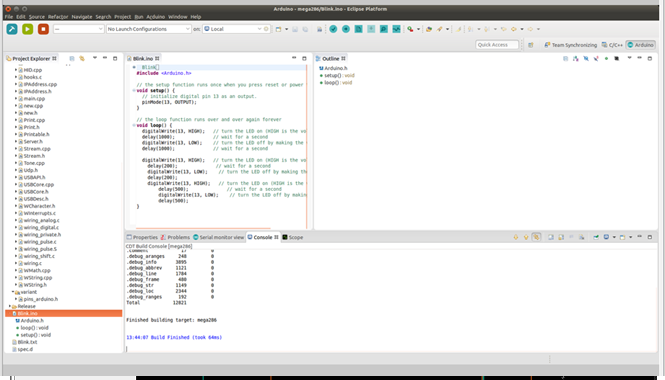The width and height of the screenshot is (665, 380).
Task: Click the Open Perspective icon
Action: 531,45
